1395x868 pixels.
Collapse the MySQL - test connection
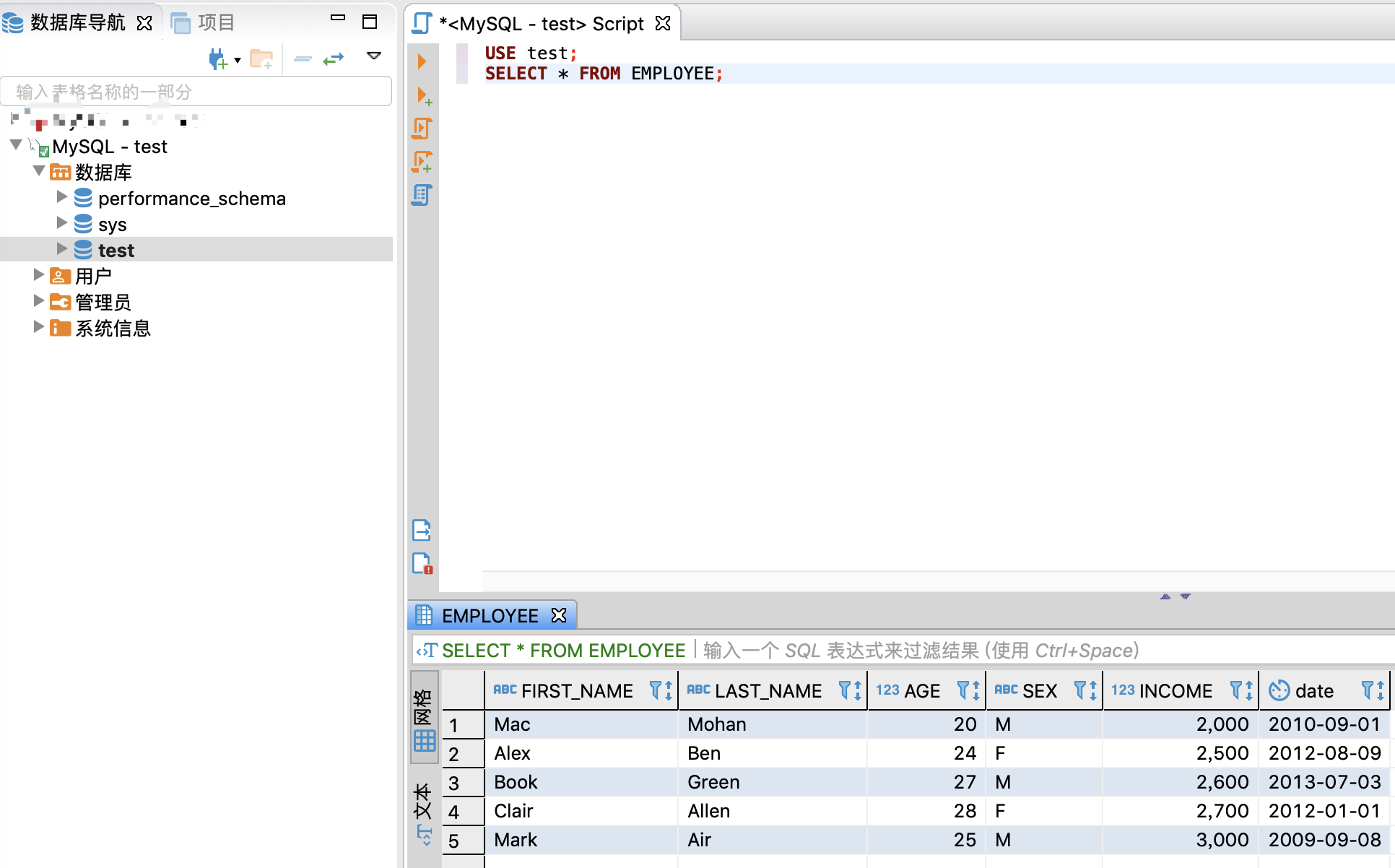tap(16, 144)
